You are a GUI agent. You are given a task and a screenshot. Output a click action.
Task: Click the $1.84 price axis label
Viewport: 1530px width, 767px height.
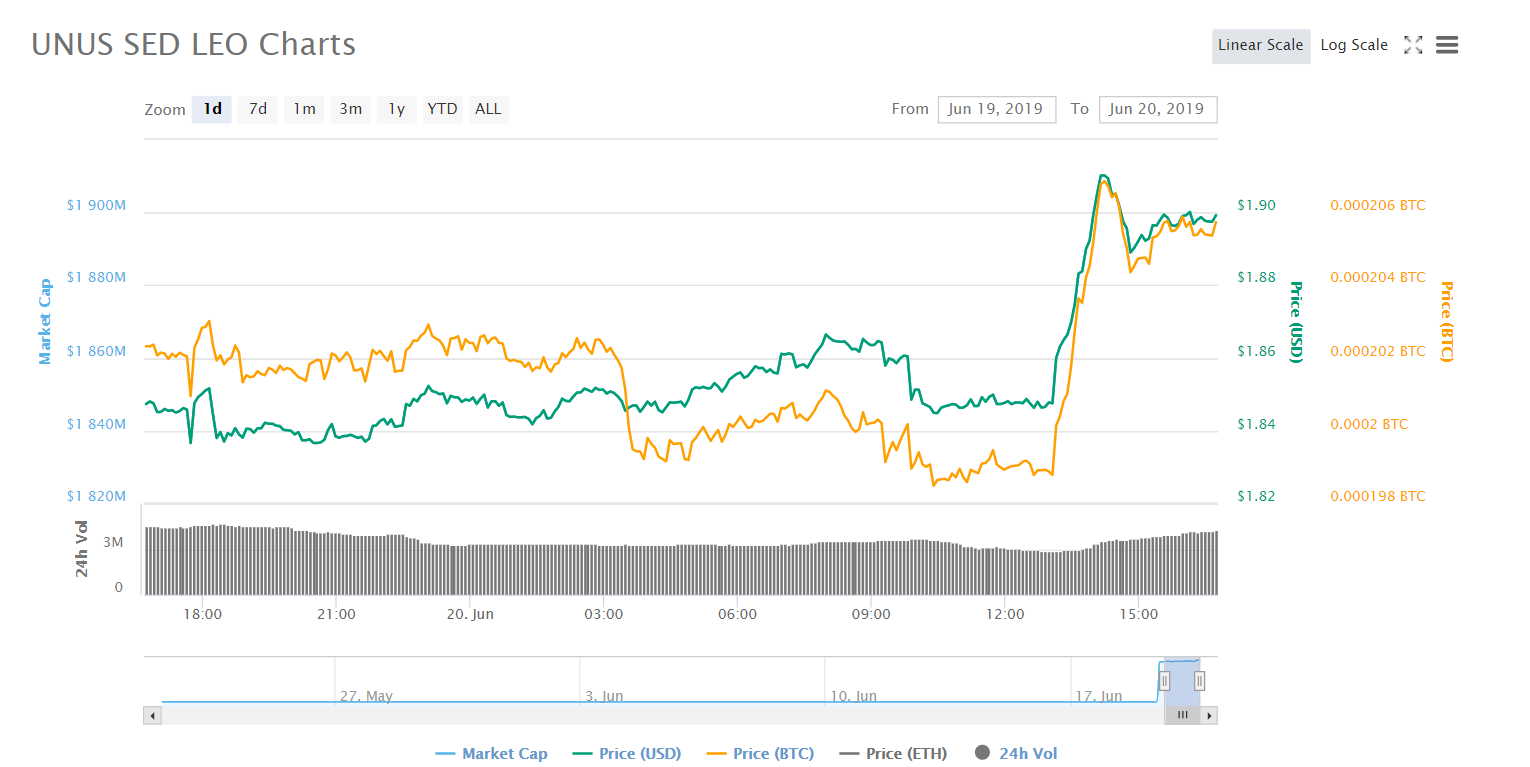[x=1256, y=424]
